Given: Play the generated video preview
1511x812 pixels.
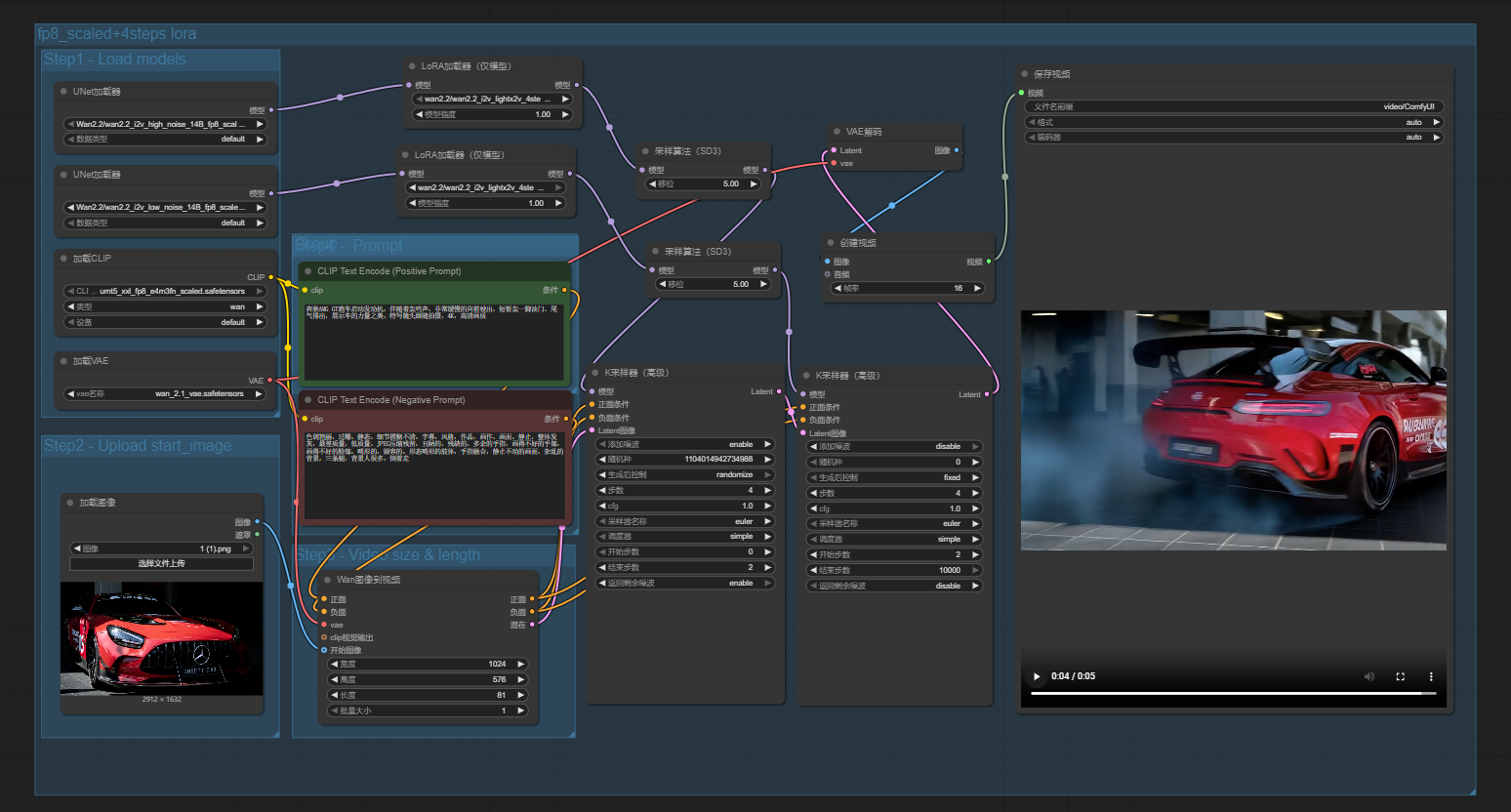Looking at the screenshot, I should coord(1037,676).
